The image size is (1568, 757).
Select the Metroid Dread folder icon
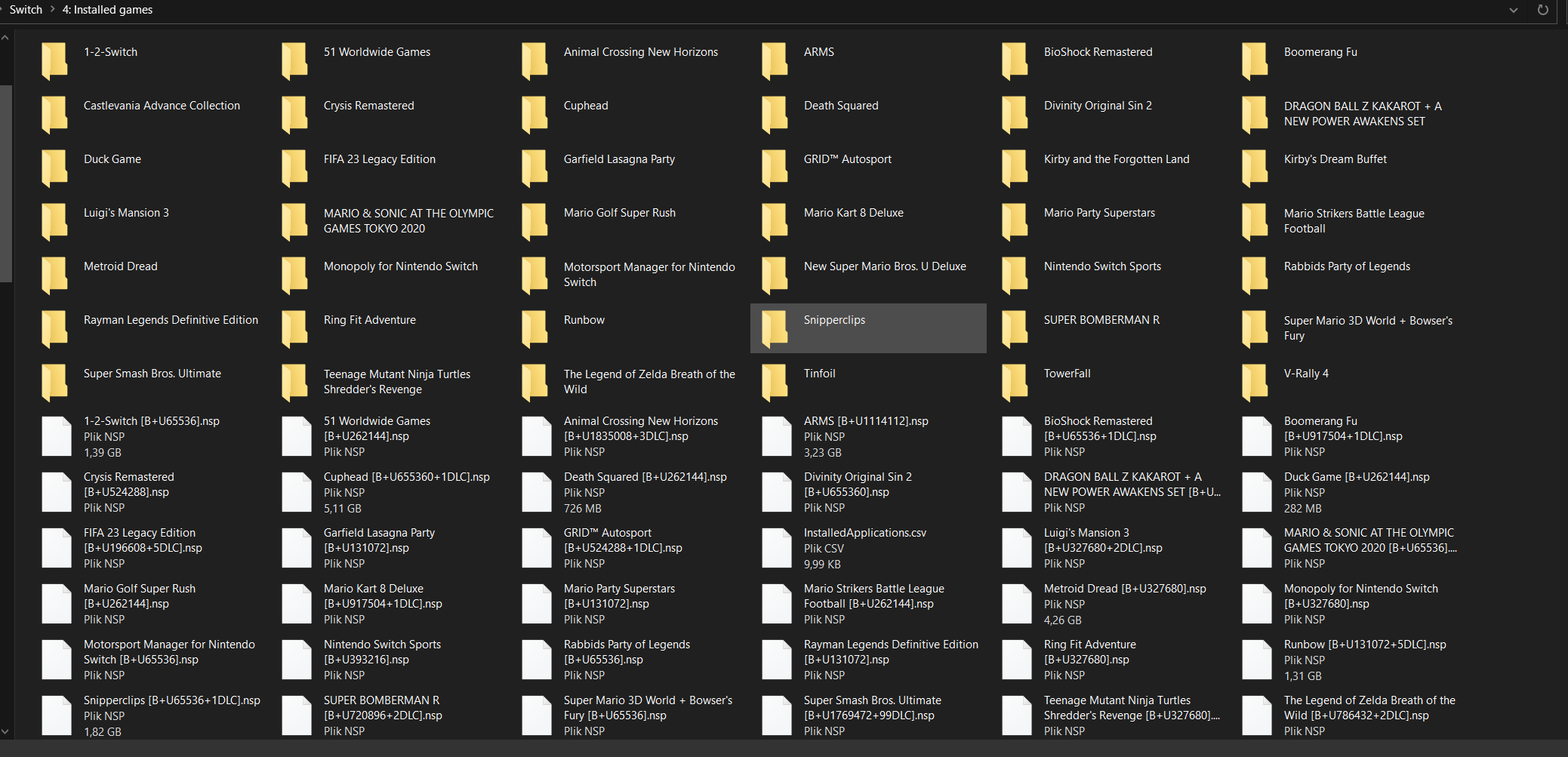pos(55,275)
